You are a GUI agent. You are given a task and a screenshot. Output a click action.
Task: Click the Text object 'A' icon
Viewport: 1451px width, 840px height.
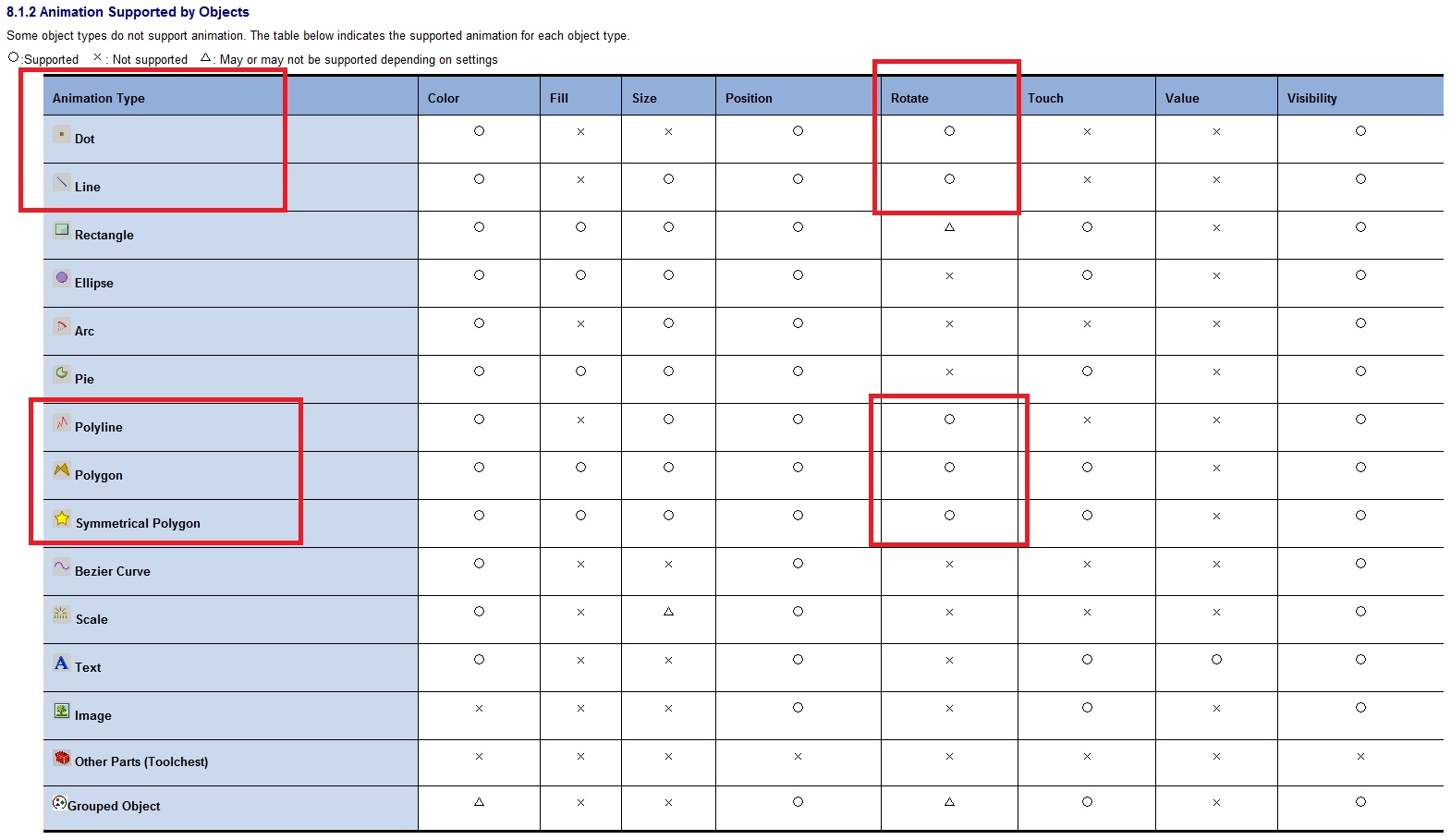click(61, 663)
